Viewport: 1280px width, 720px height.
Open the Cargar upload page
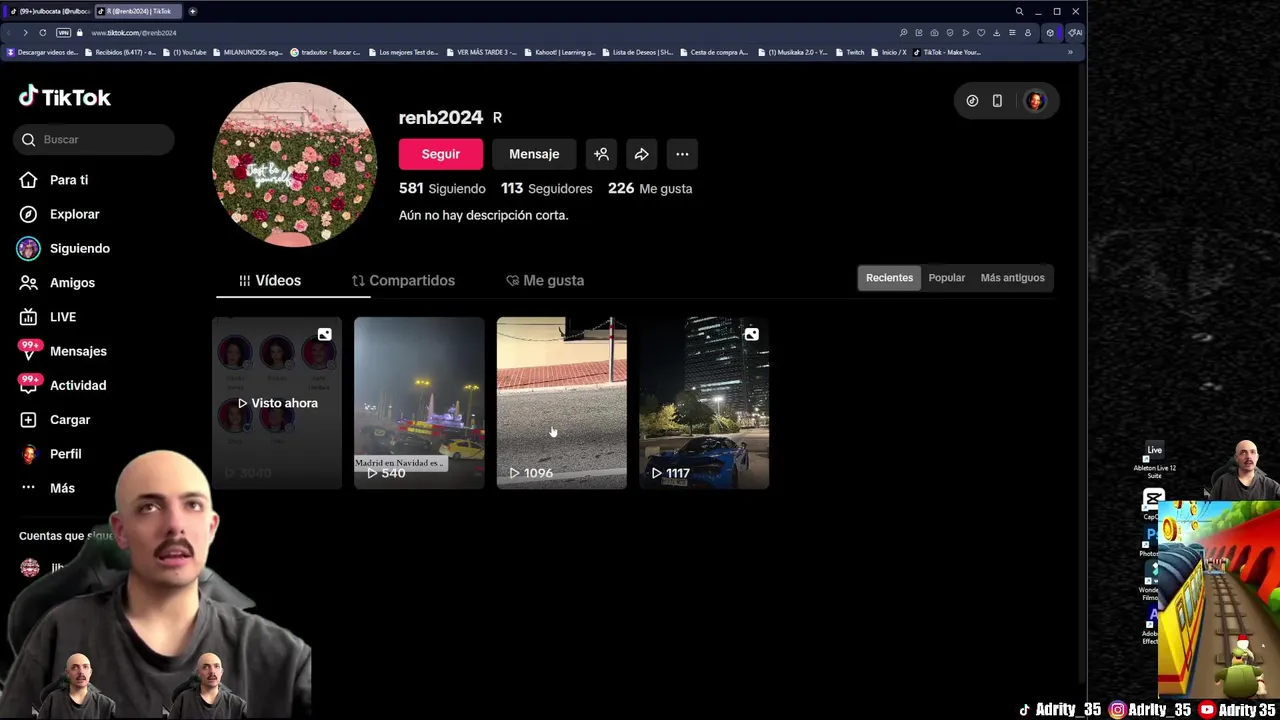56,420
